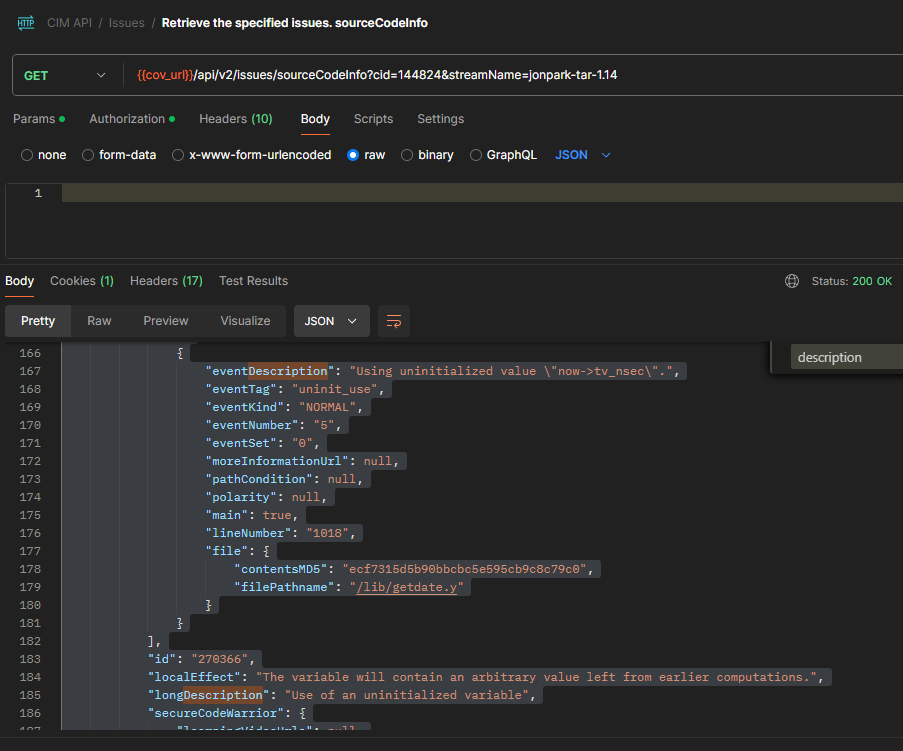Screen dimensions: 903x751
Task: Click the Issues breadcrumb link
Action: [x=127, y=22]
